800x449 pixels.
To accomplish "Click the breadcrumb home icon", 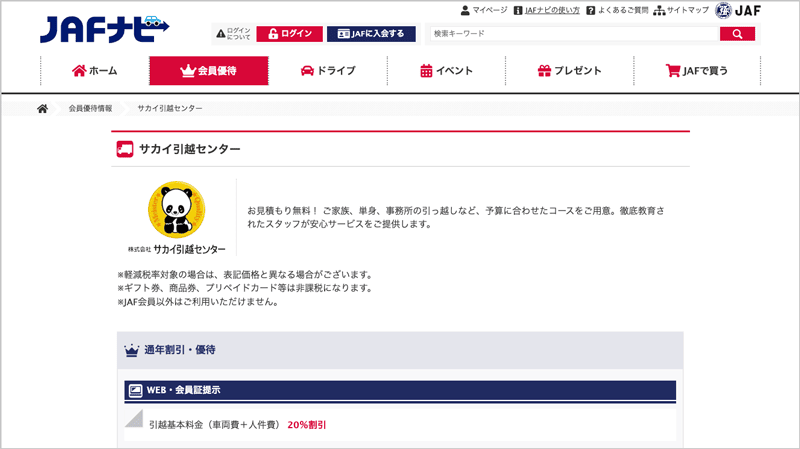I will click(x=42, y=108).
